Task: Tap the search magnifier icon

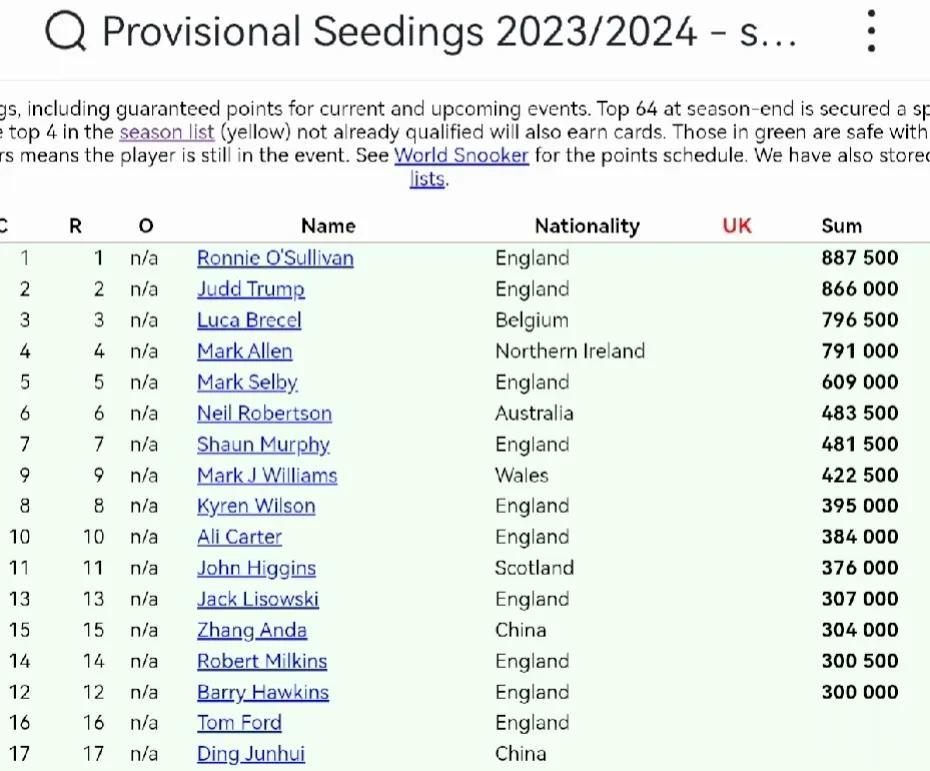Action: (x=66, y=32)
